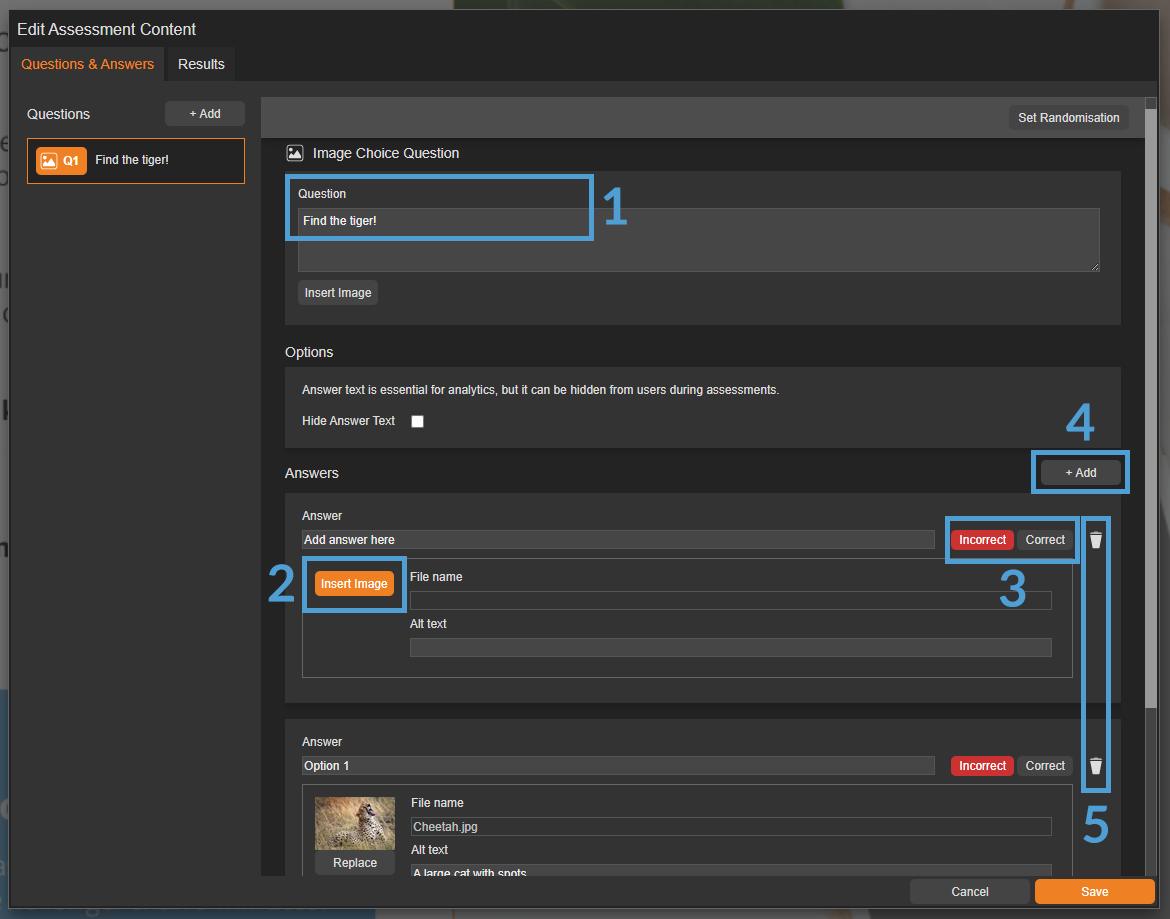Click orange Insert Image button for first answer

pyautogui.click(x=354, y=584)
